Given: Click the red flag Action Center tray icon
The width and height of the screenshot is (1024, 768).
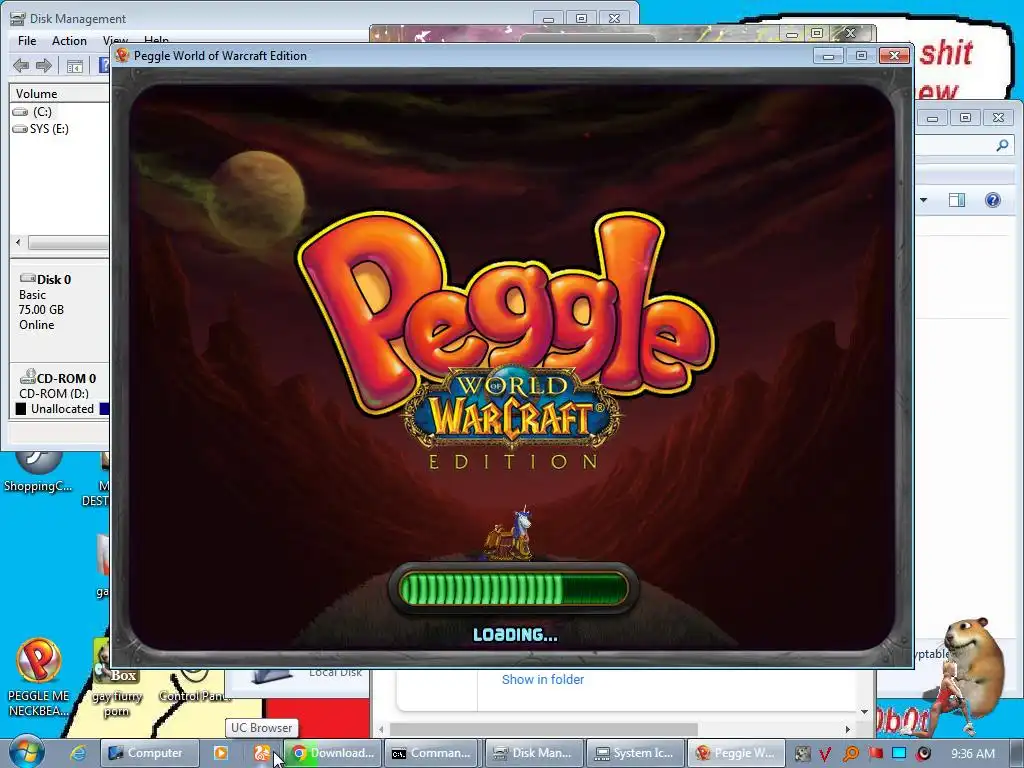Looking at the screenshot, I should (x=875, y=754).
